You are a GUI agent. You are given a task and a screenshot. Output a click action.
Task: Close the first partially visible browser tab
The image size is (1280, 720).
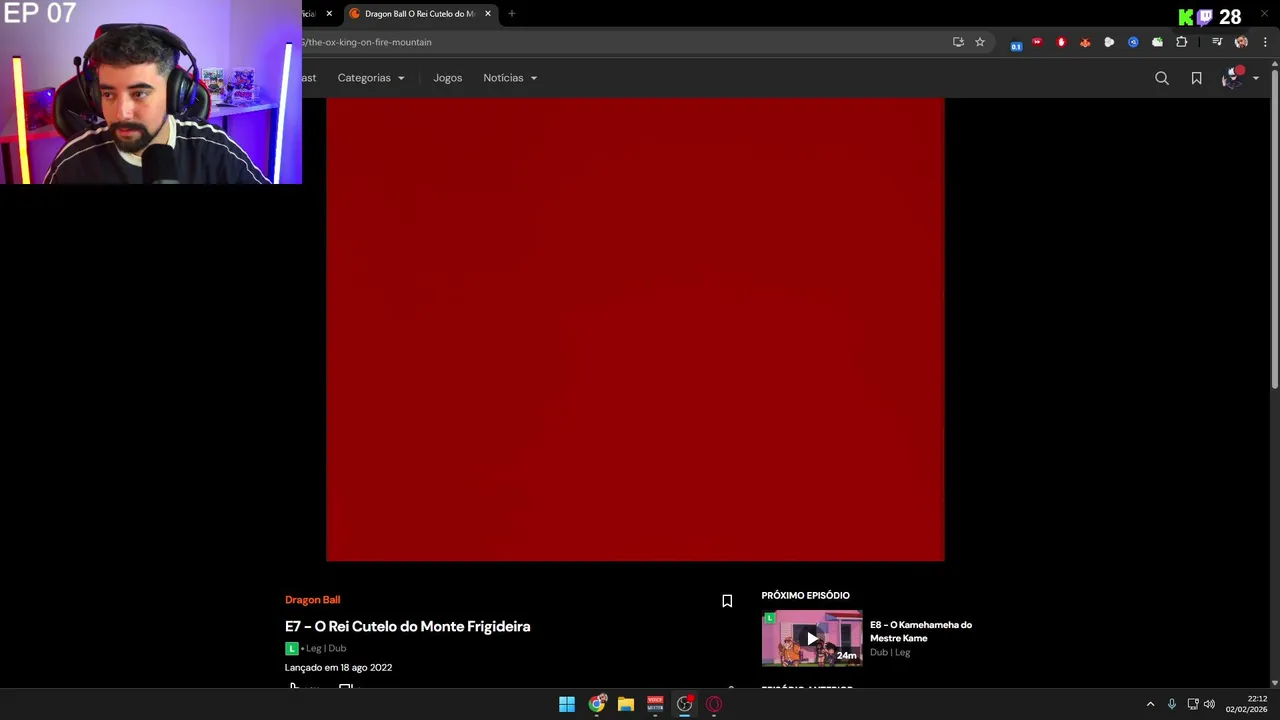(x=329, y=14)
